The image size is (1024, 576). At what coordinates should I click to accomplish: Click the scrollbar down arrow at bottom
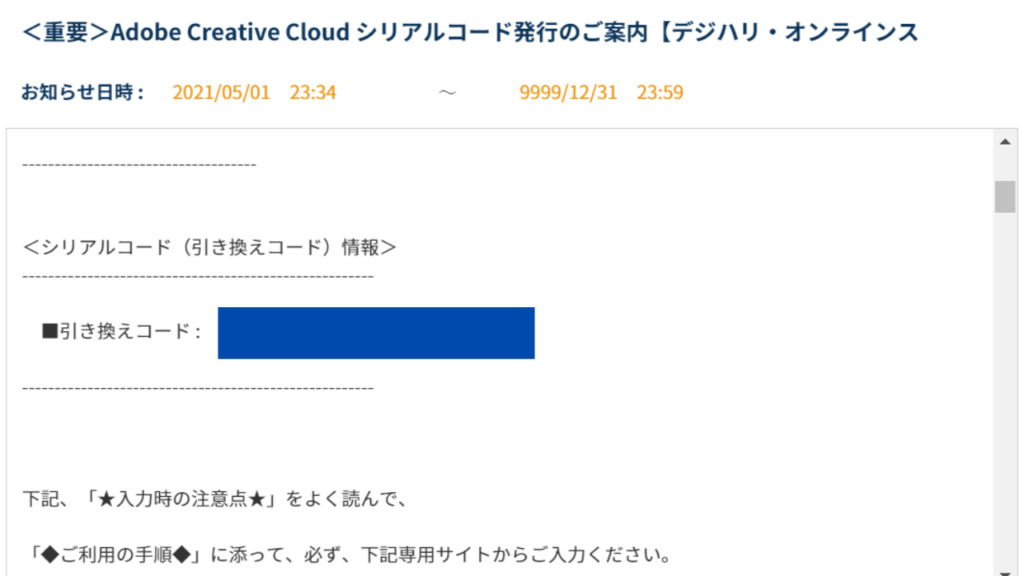tap(1005, 572)
